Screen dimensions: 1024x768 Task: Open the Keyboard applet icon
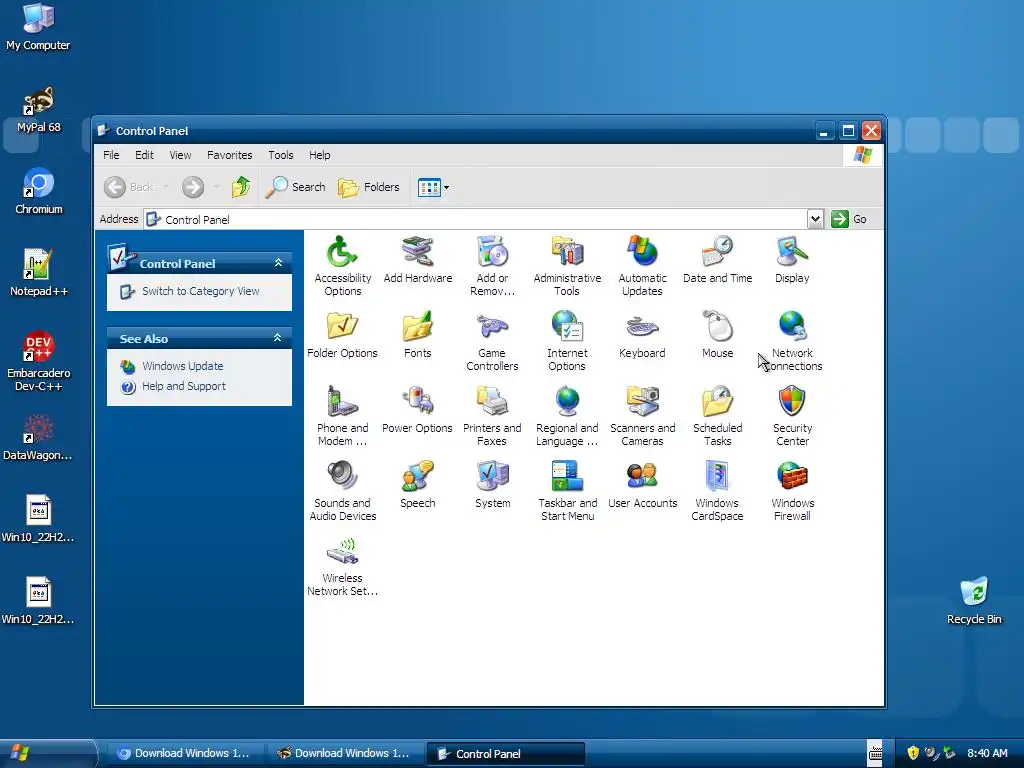click(x=642, y=334)
